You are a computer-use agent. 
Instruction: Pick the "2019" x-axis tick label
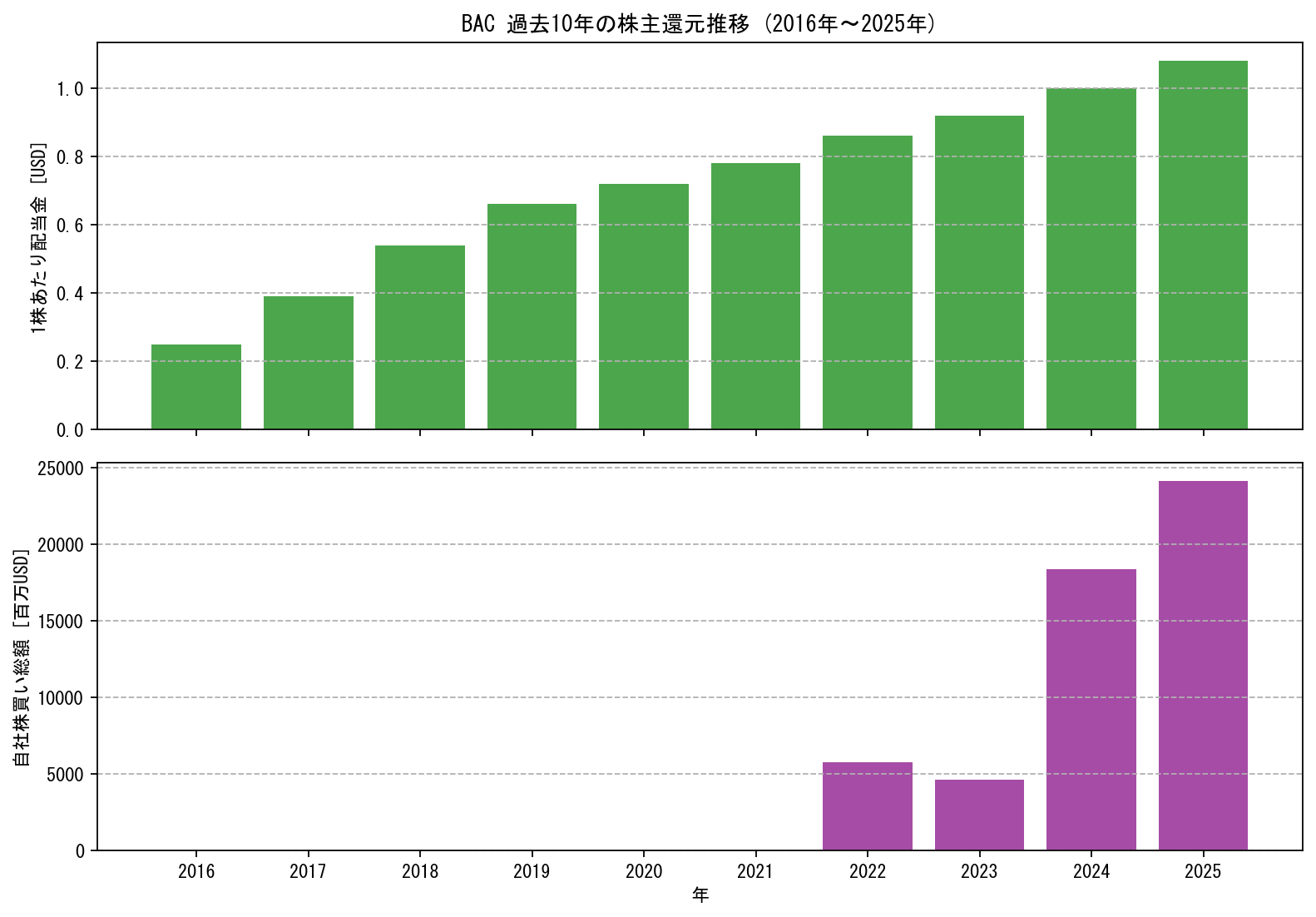[x=532, y=871]
